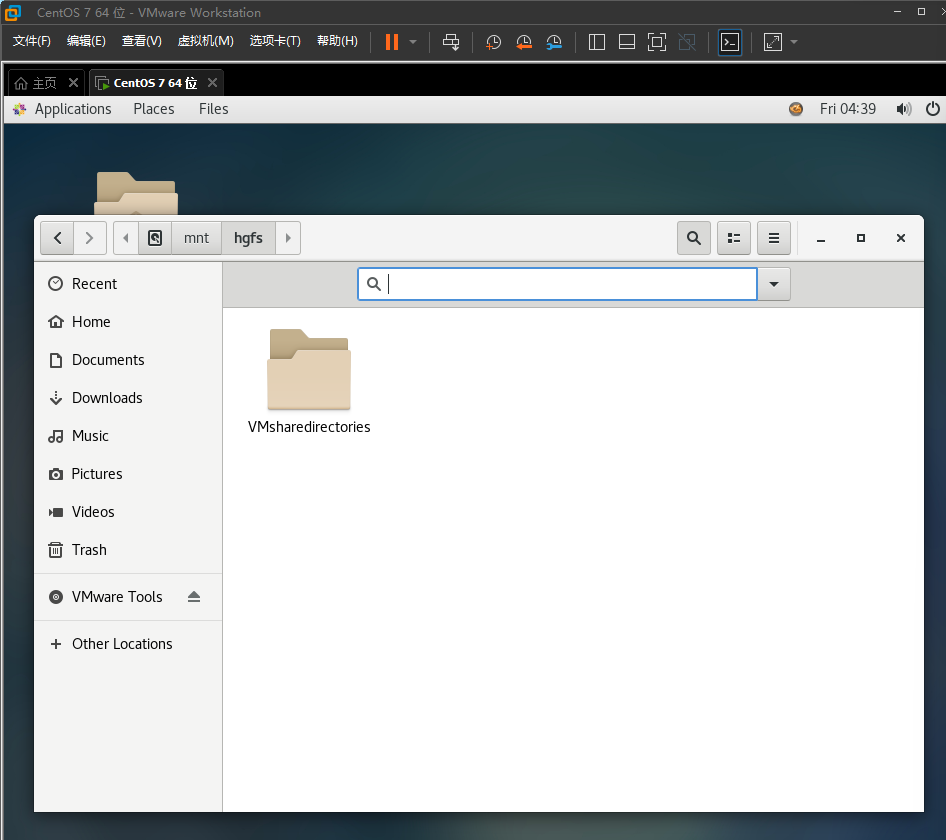This screenshot has width=946, height=840.
Task: Click the desktop folder icon behind the Files window
Action: 136,193
